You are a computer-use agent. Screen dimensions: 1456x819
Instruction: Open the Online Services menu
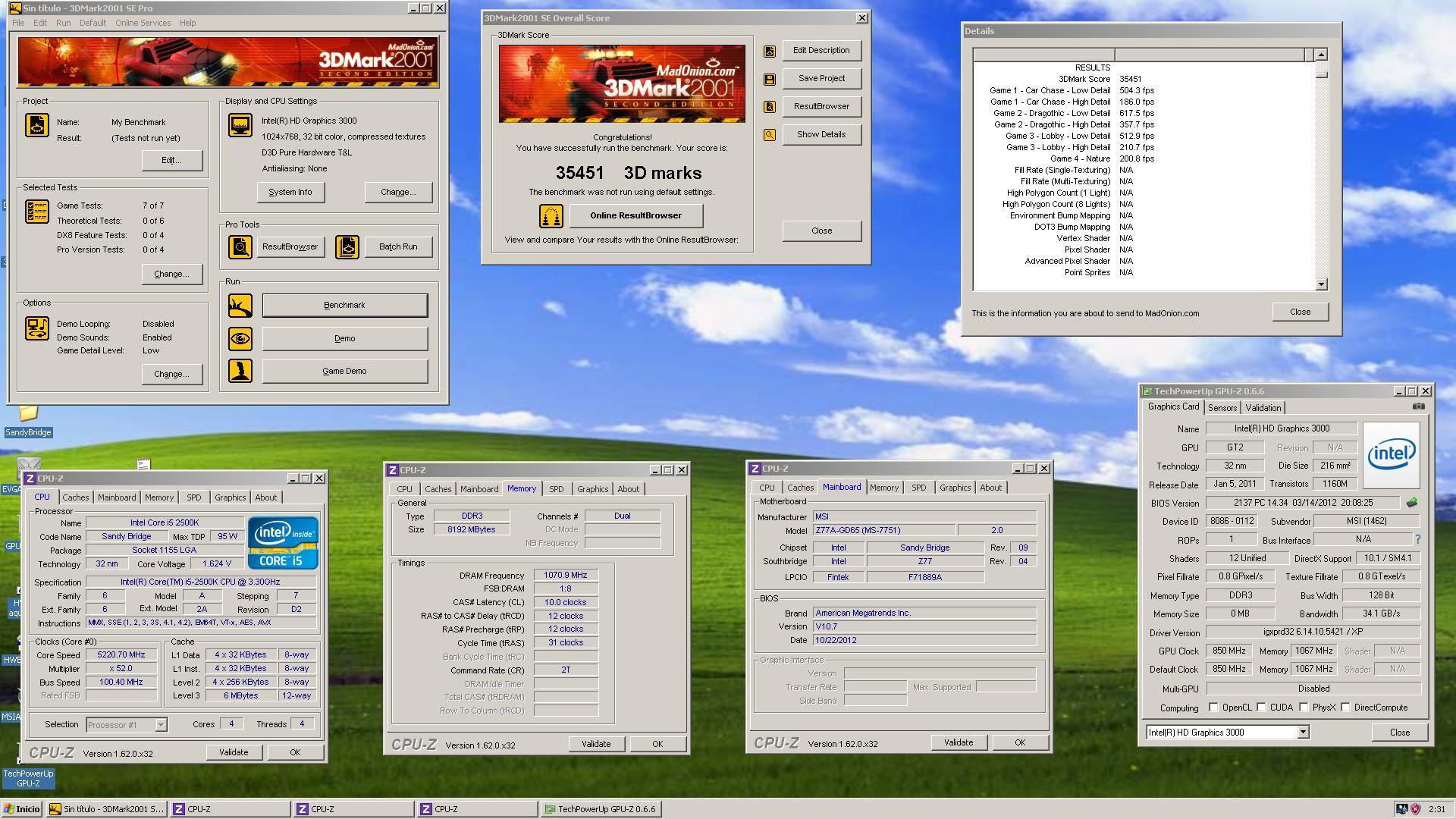tap(143, 23)
